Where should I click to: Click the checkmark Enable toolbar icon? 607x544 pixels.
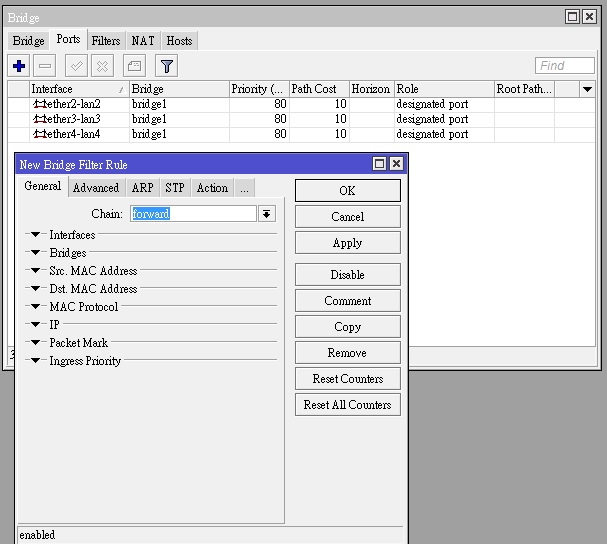click(x=76, y=66)
